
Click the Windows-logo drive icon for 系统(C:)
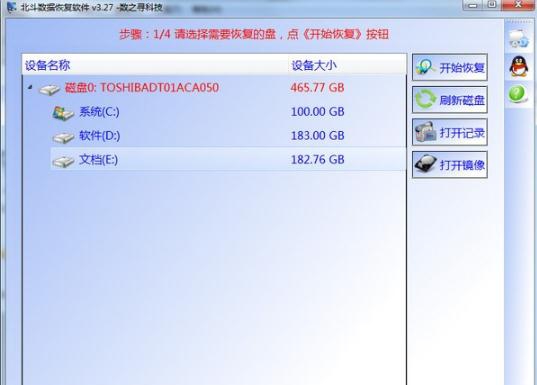(x=63, y=113)
